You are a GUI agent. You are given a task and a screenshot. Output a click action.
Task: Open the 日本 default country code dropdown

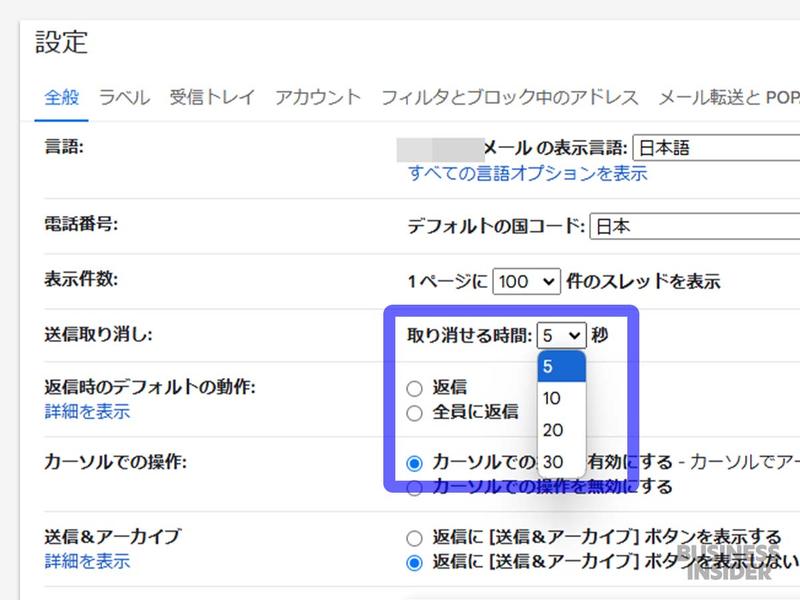(x=694, y=226)
